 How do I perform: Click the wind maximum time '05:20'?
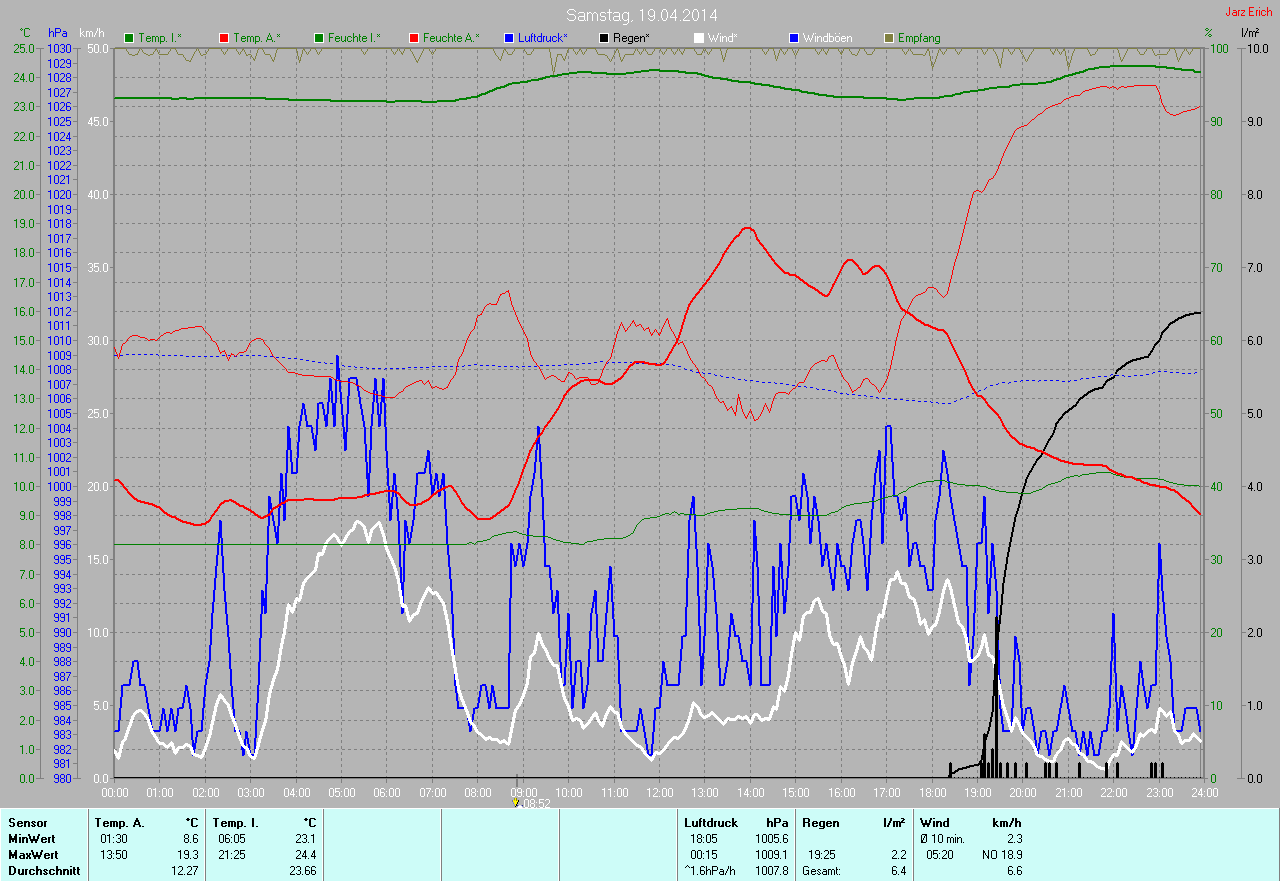coord(941,854)
